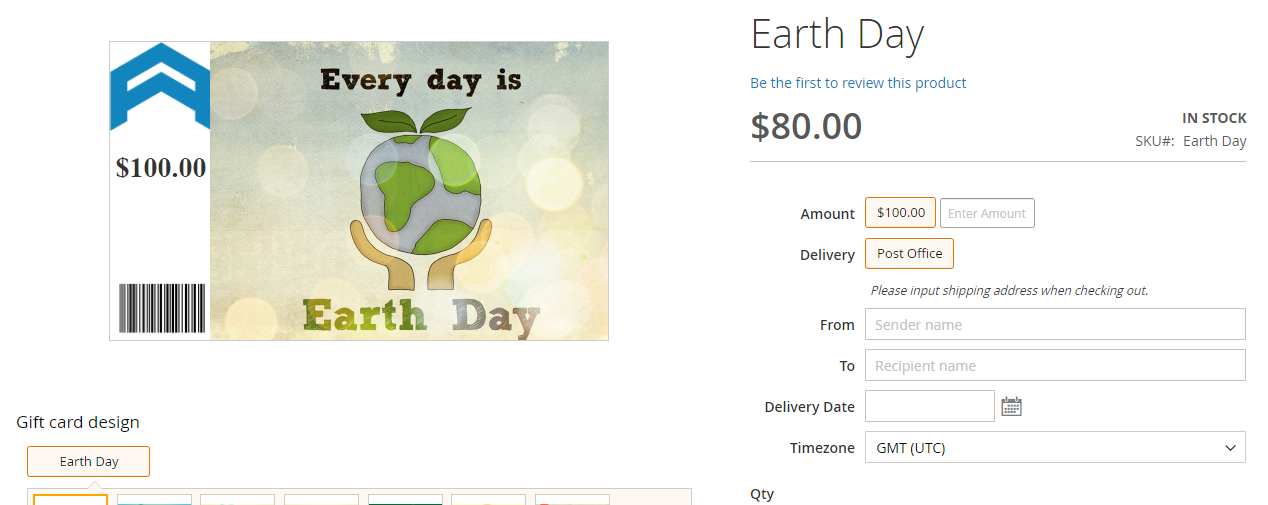Screen dimensions: 1268x505
Task: Click the blue chevron logo on gift card
Action: coord(160,86)
